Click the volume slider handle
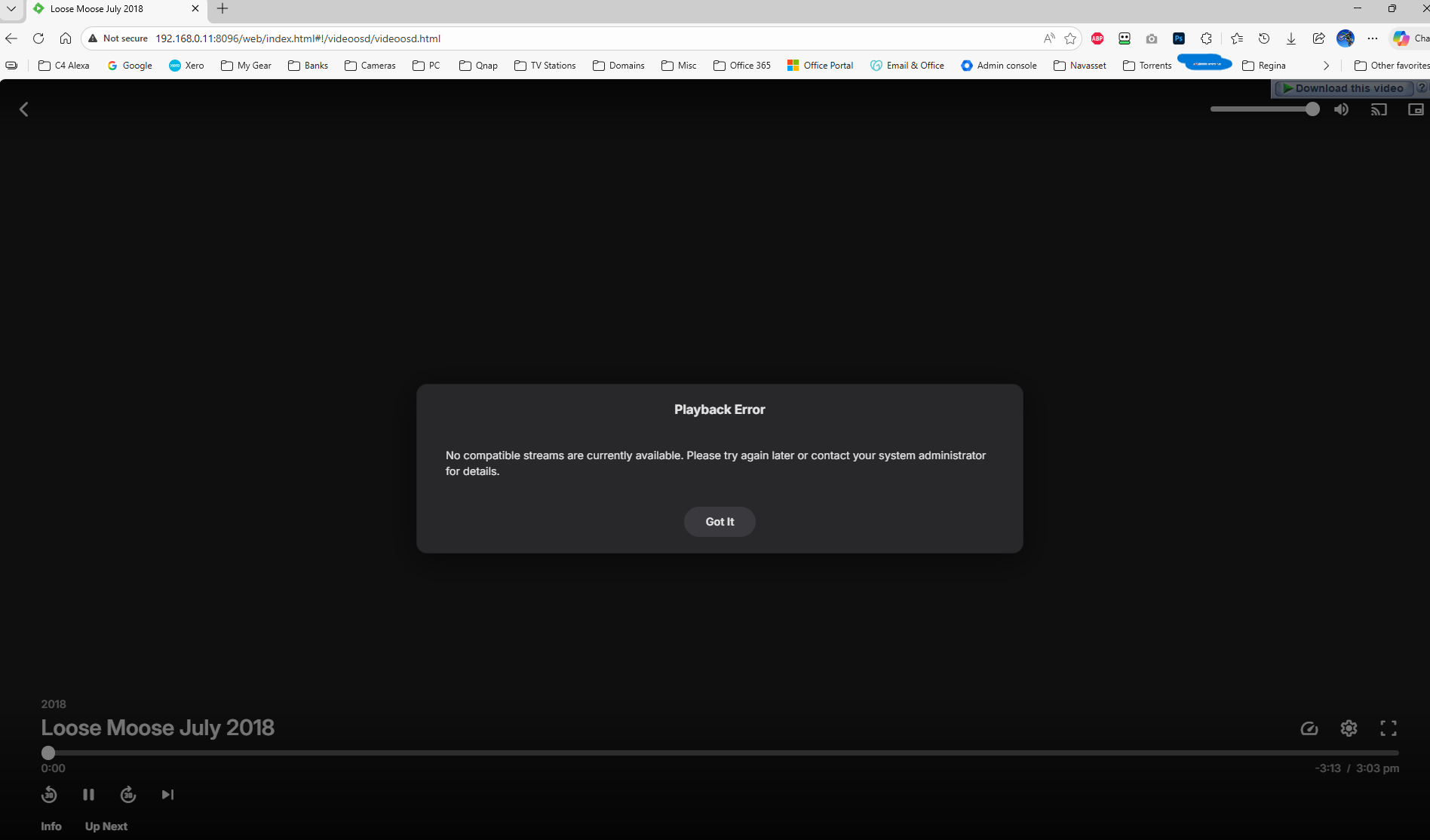Viewport: 1430px width, 840px height. coord(1312,109)
